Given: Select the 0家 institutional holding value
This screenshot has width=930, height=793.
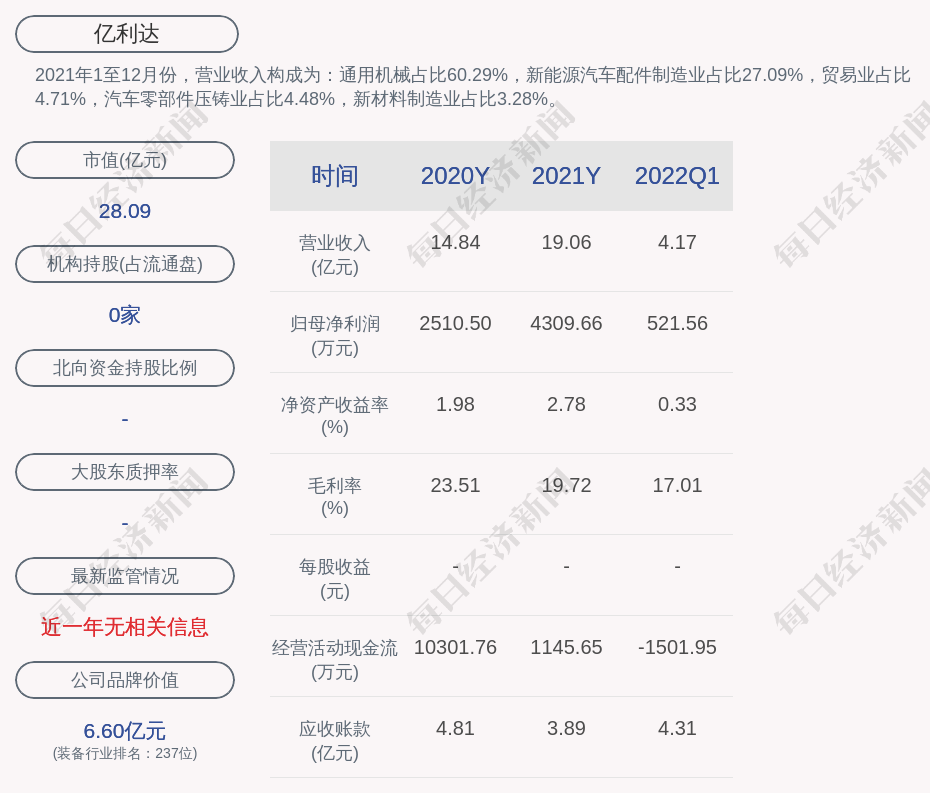Looking at the screenshot, I should click(125, 315).
